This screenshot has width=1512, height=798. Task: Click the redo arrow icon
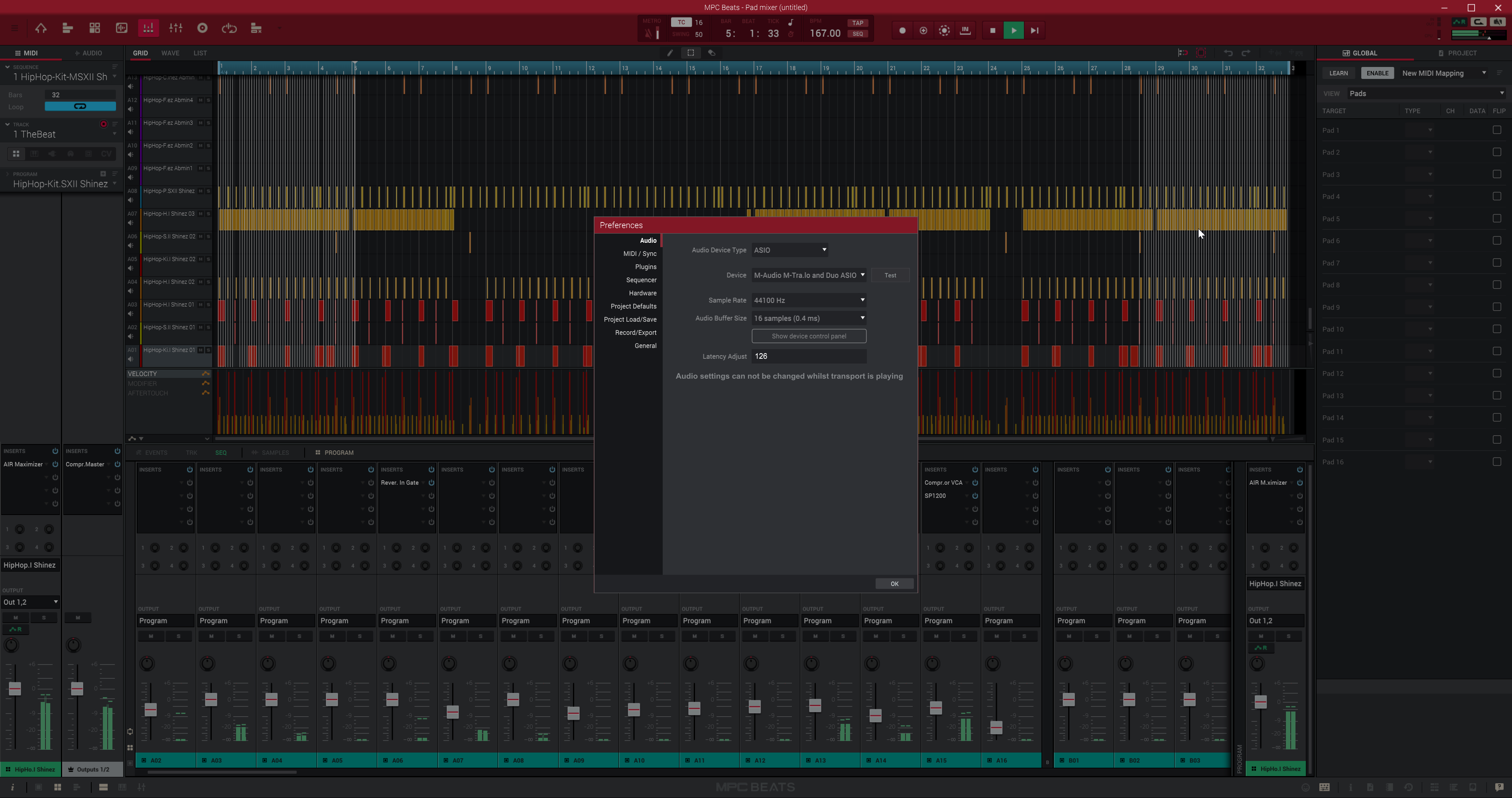click(x=1246, y=53)
